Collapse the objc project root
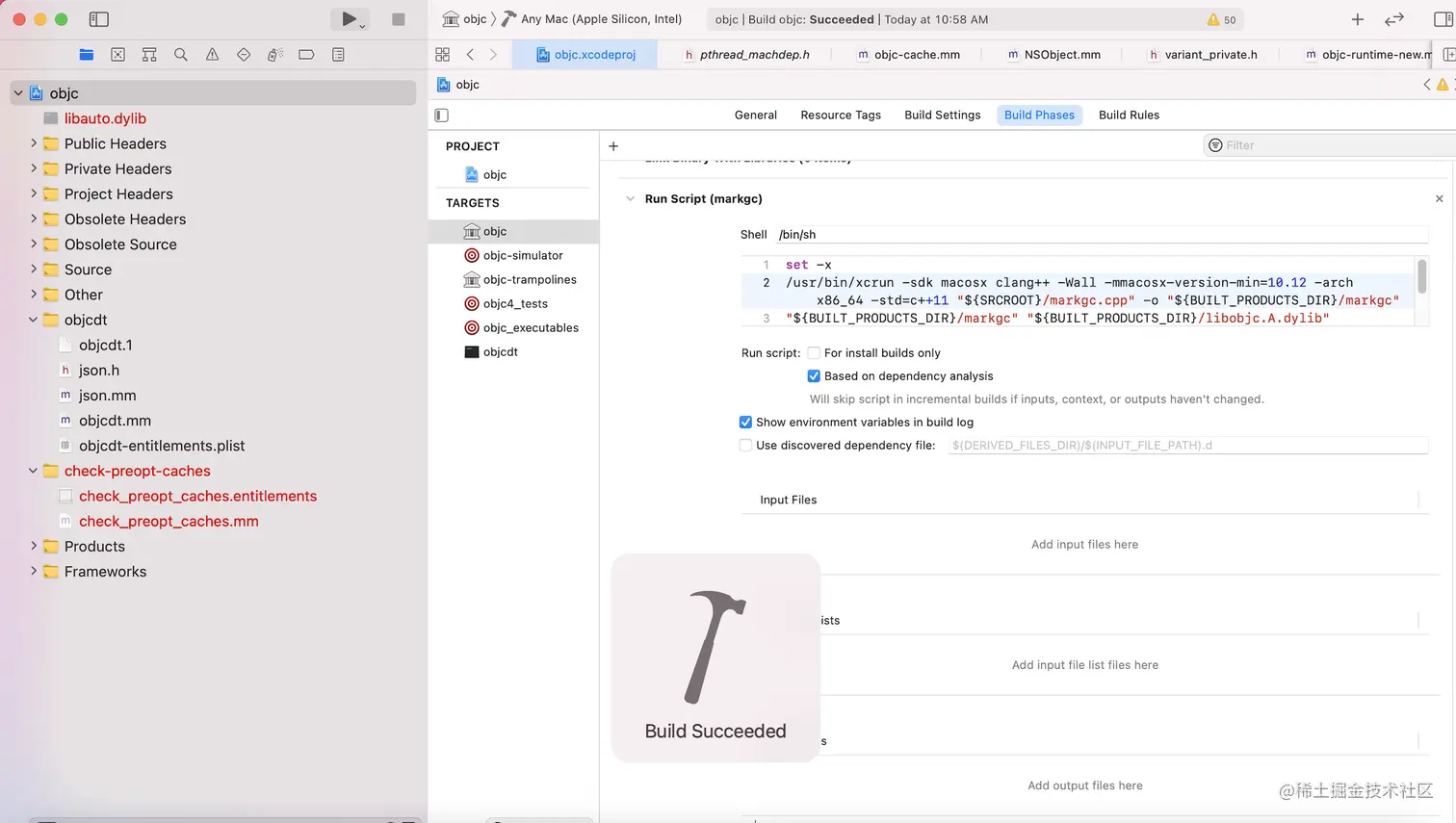Viewport: 1456px width, 823px height. pos(18,93)
